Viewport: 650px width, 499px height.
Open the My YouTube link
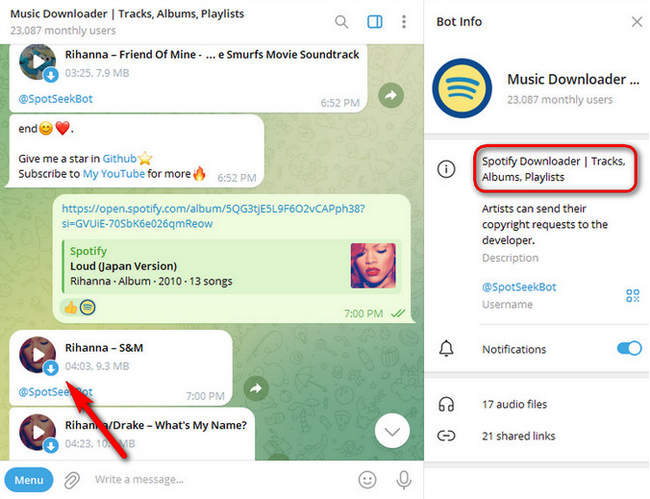point(114,174)
